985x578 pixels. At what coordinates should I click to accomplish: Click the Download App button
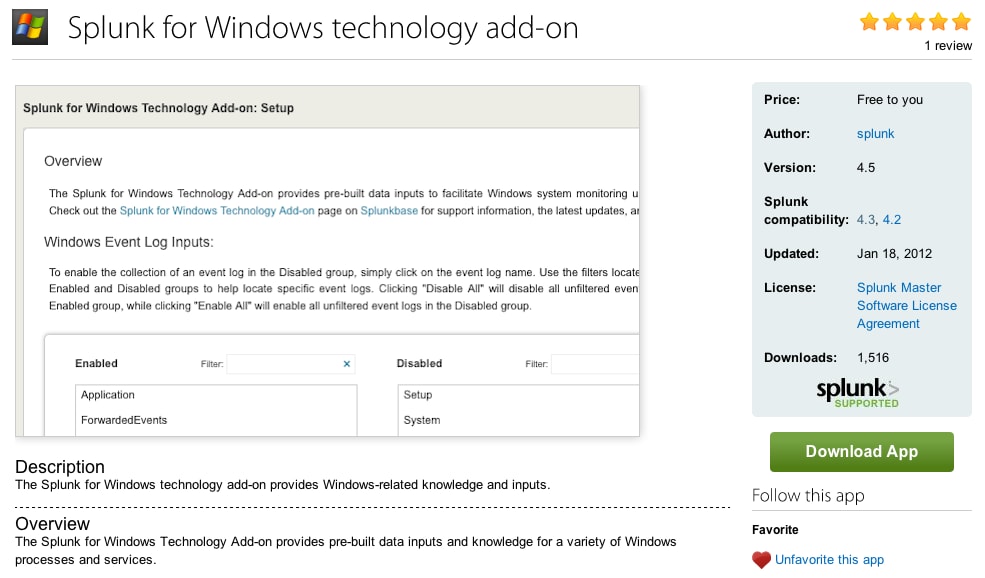pos(861,452)
